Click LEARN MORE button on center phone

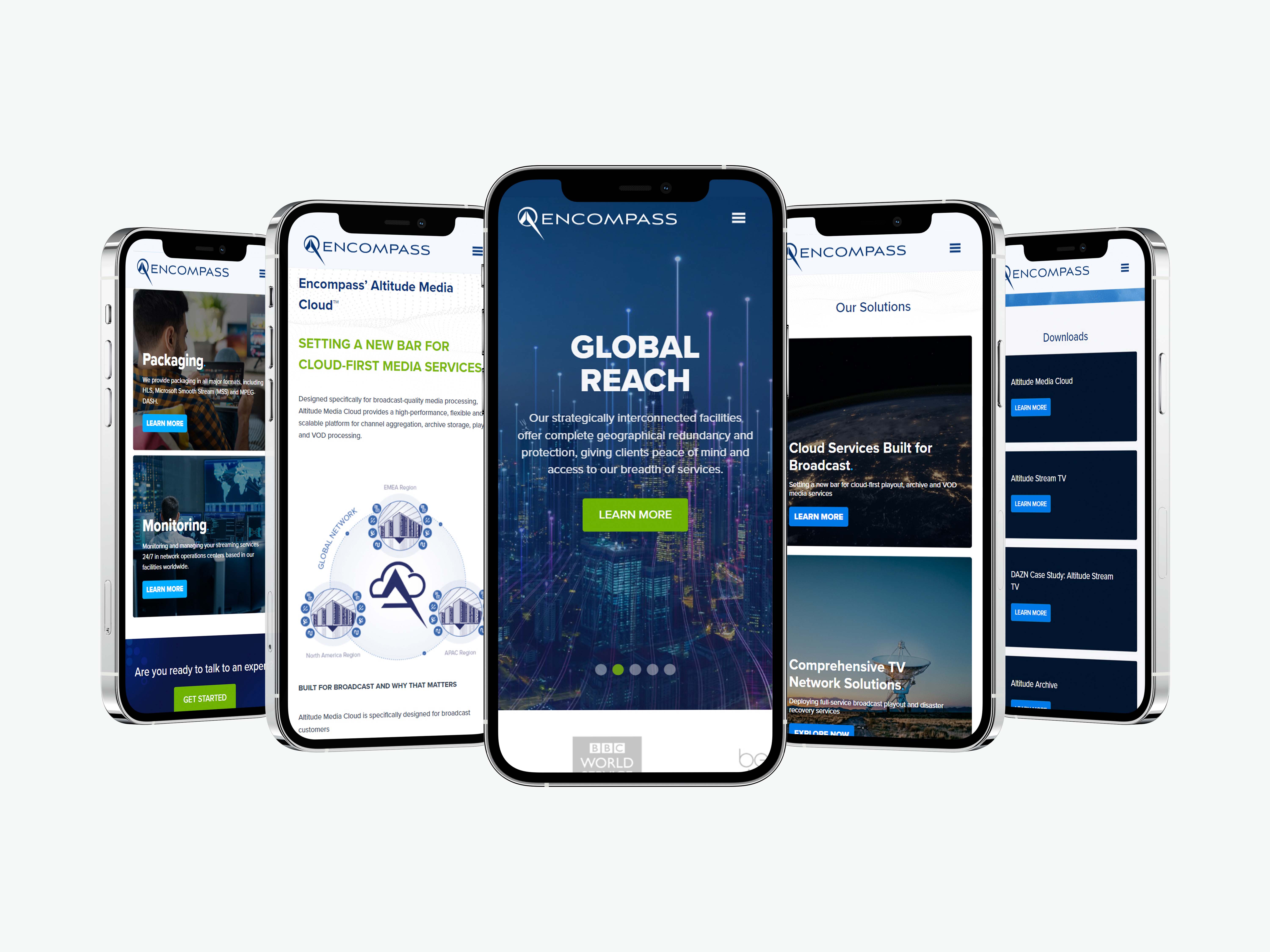click(635, 514)
